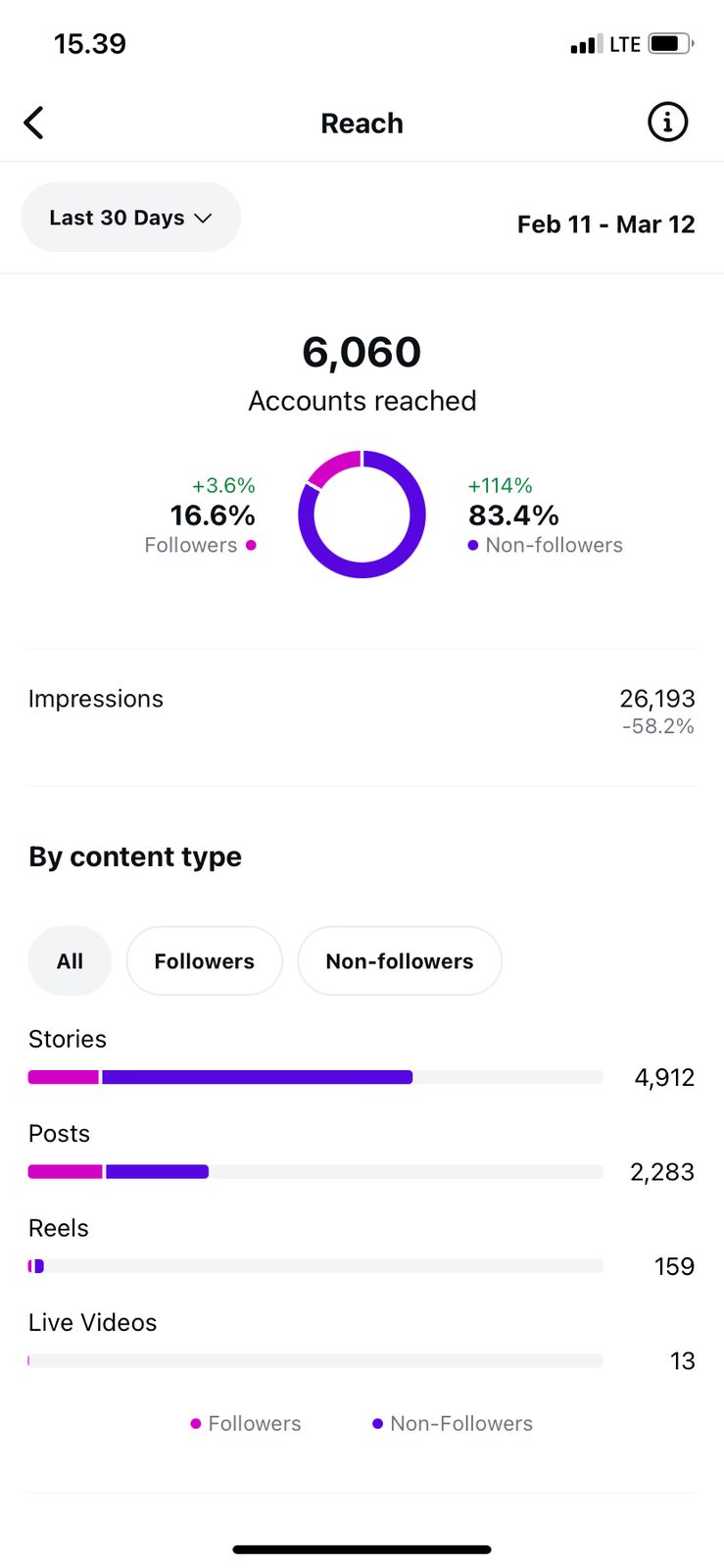Screen dimensions: 724x1568
Task: Open the info circle icon
Action: (667, 122)
